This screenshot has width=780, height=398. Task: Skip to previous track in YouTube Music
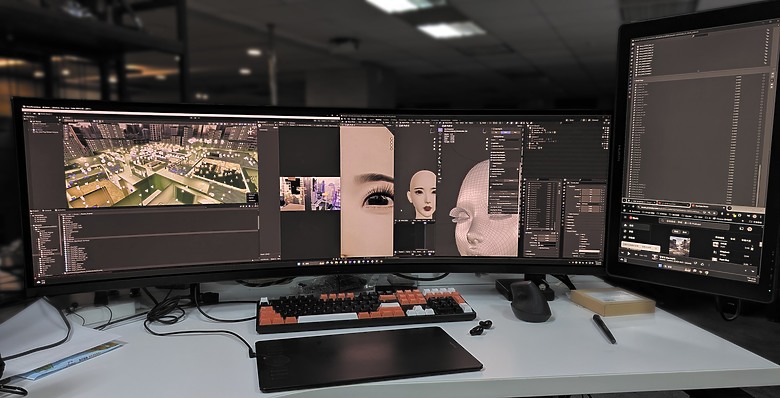tap(622, 253)
